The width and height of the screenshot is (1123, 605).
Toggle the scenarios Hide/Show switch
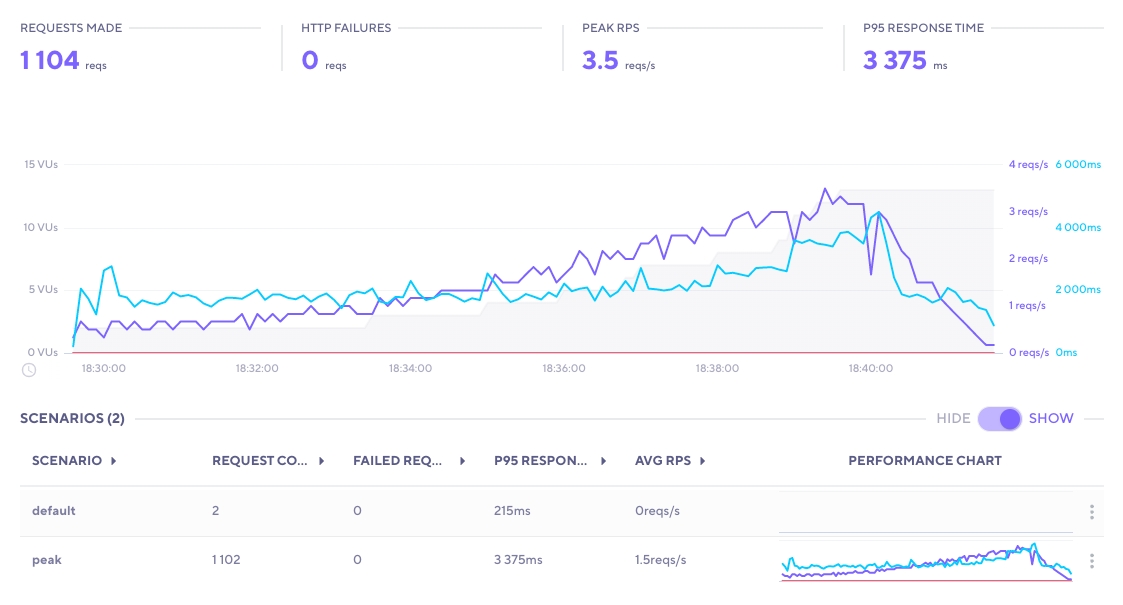999,419
